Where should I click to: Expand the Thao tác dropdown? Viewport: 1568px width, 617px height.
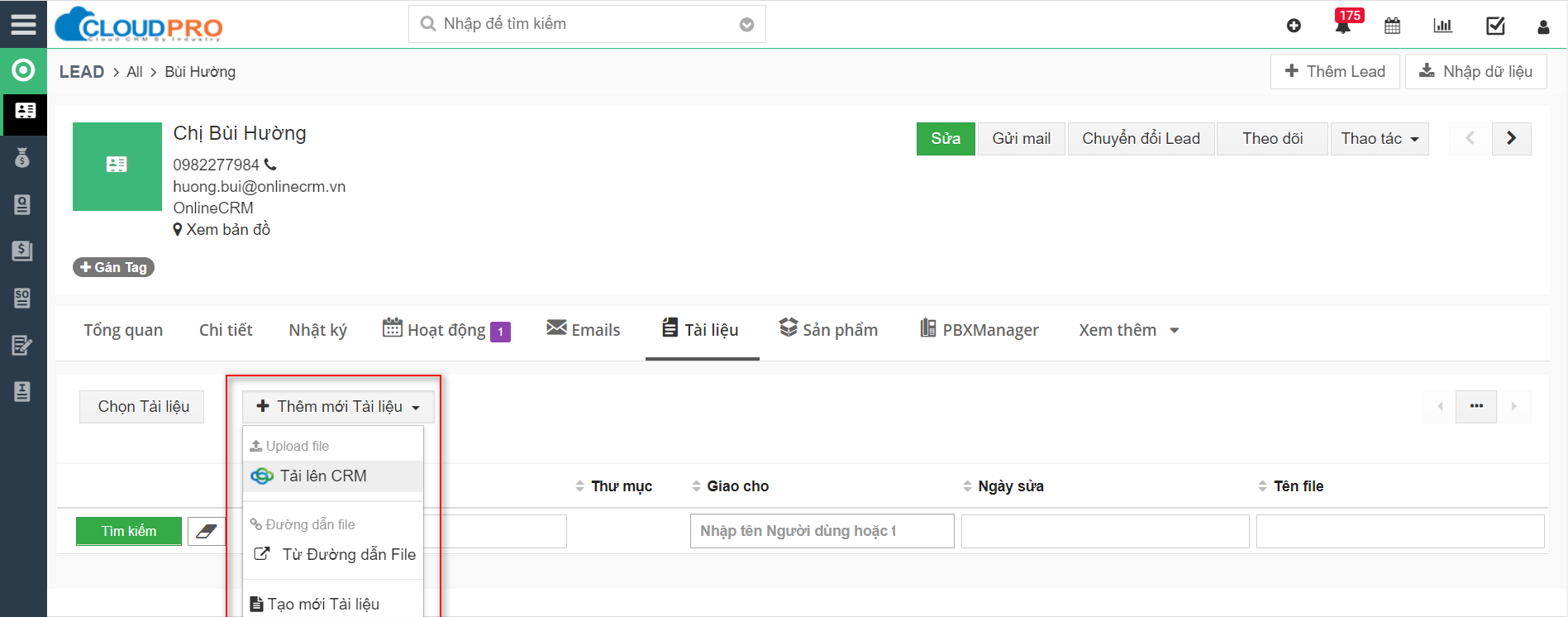coord(1379,139)
